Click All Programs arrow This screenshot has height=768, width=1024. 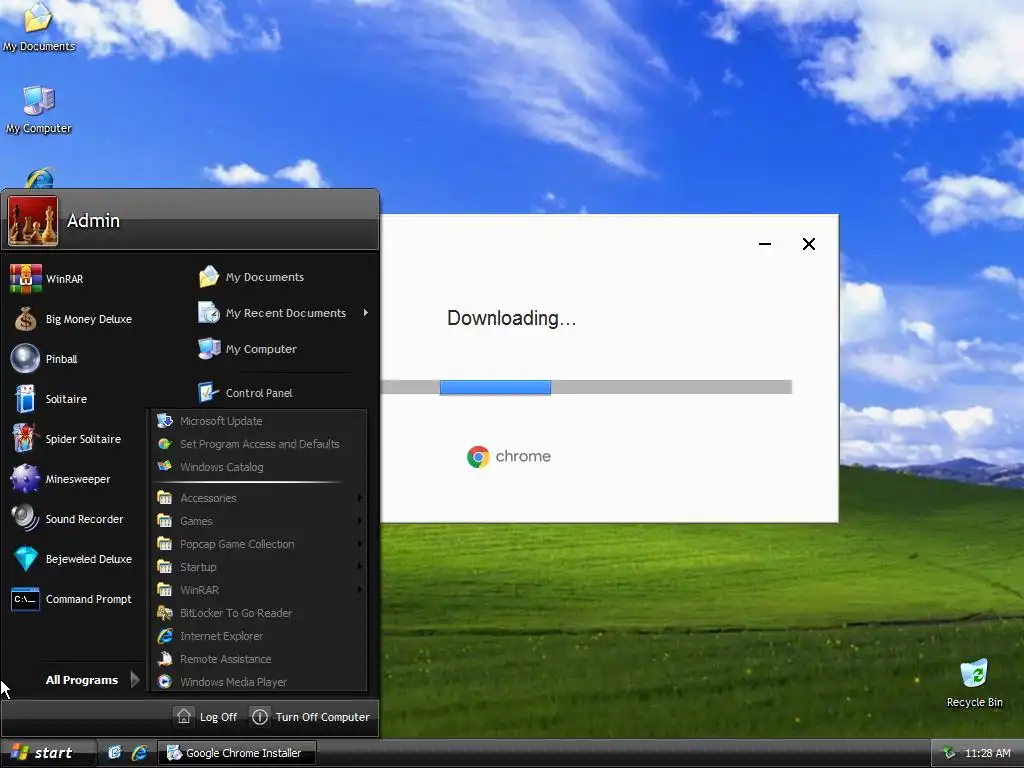point(135,680)
